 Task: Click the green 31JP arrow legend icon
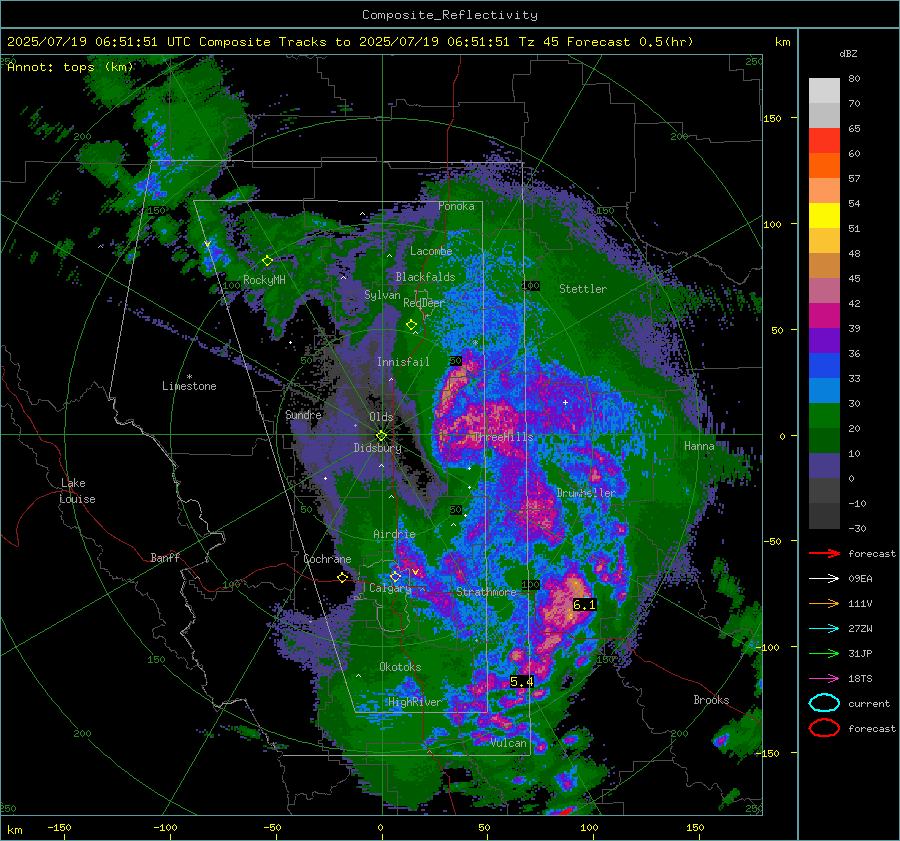tap(824, 653)
